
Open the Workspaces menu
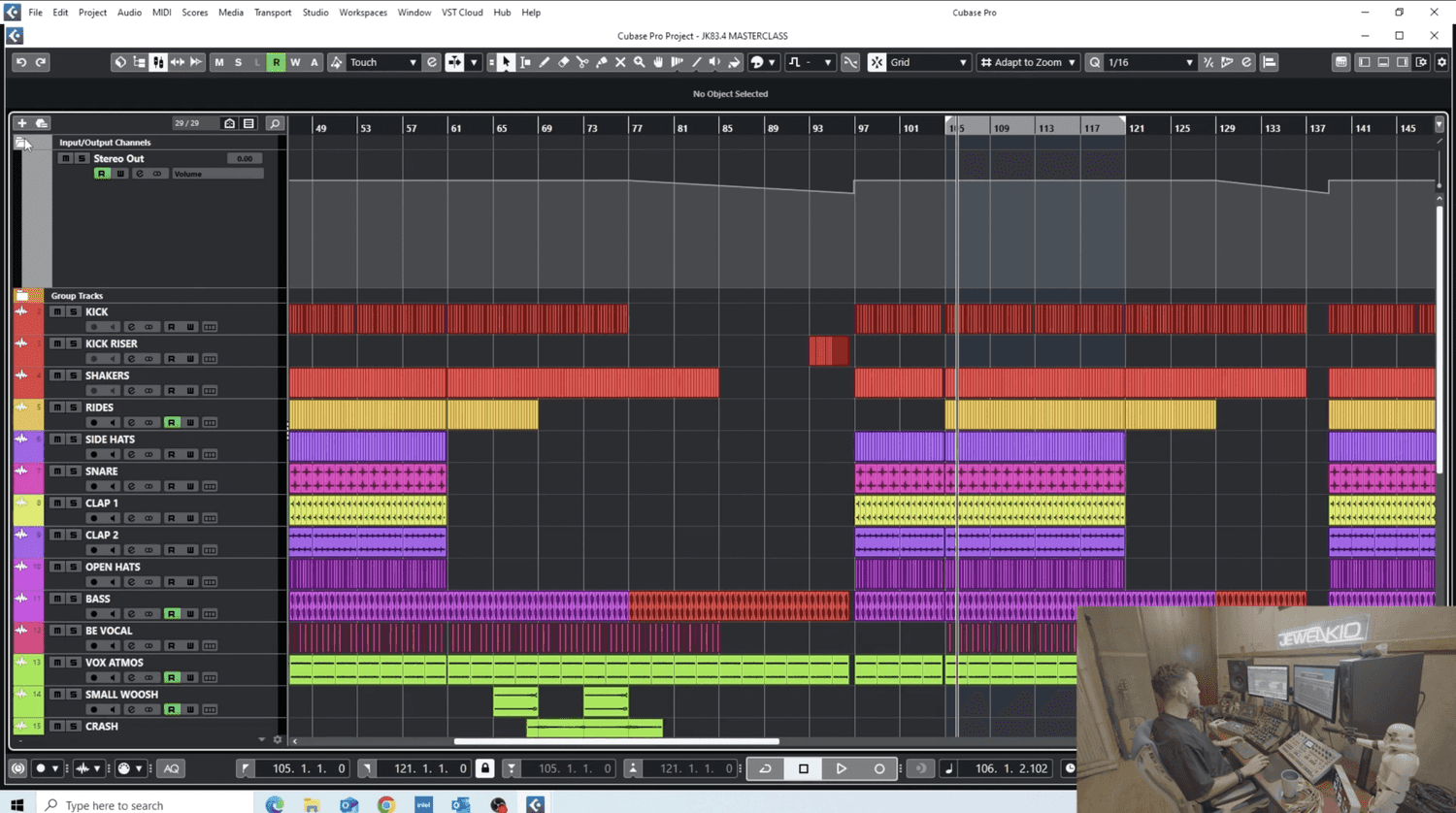362,13
